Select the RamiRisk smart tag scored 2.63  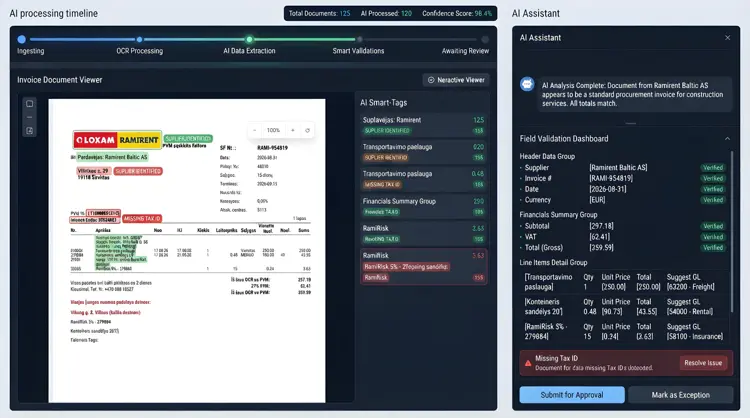[424, 233]
